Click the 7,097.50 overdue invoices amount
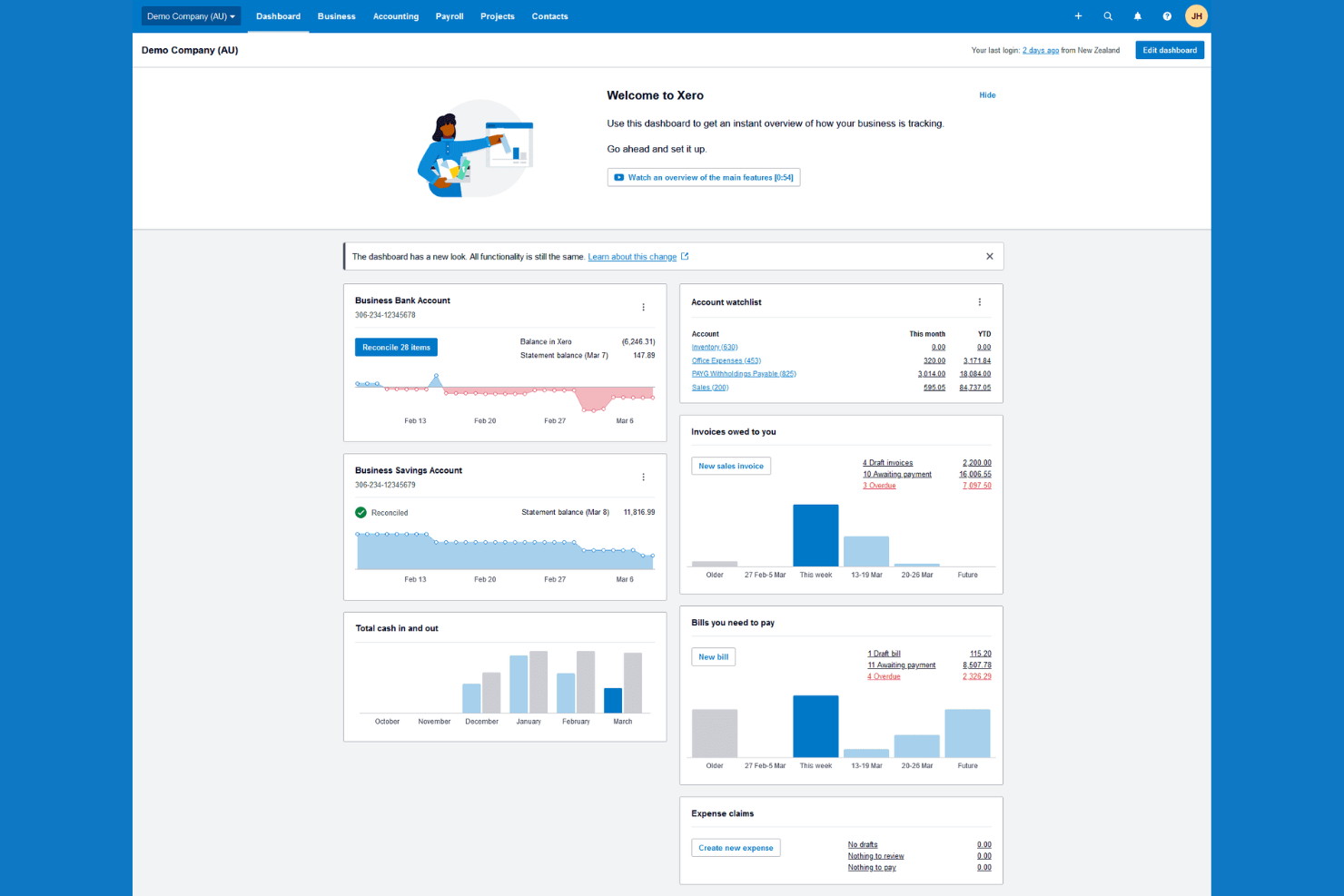Image resolution: width=1344 pixels, height=896 pixels. point(977,486)
